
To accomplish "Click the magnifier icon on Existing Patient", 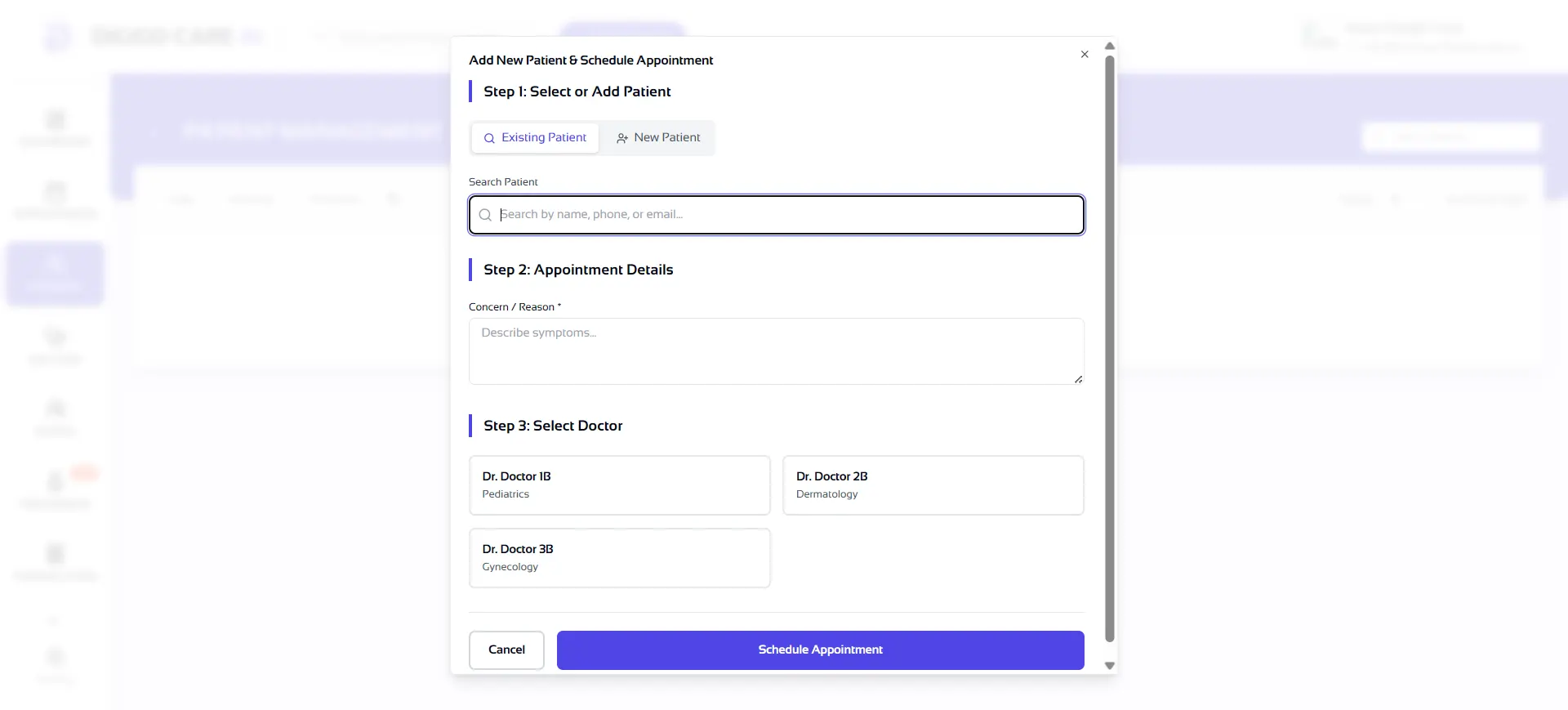I will pyautogui.click(x=489, y=138).
